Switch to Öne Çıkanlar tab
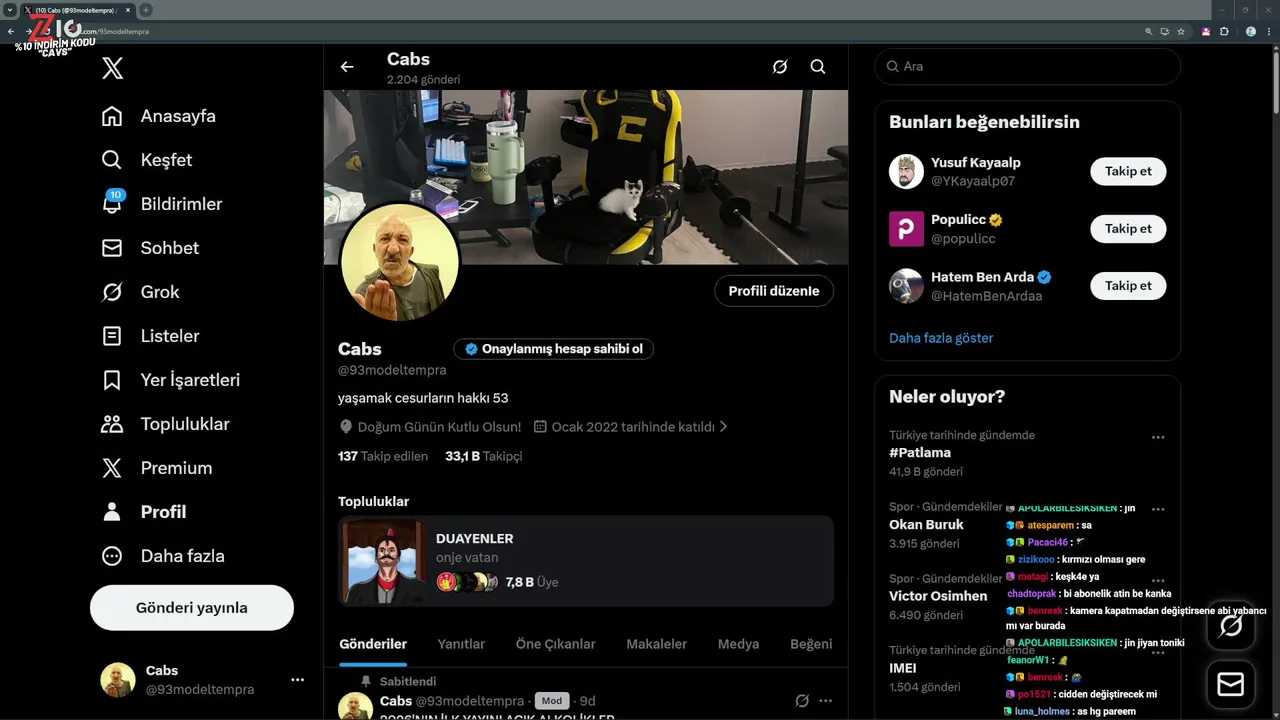The height and width of the screenshot is (720, 1280). tap(556, 644)
